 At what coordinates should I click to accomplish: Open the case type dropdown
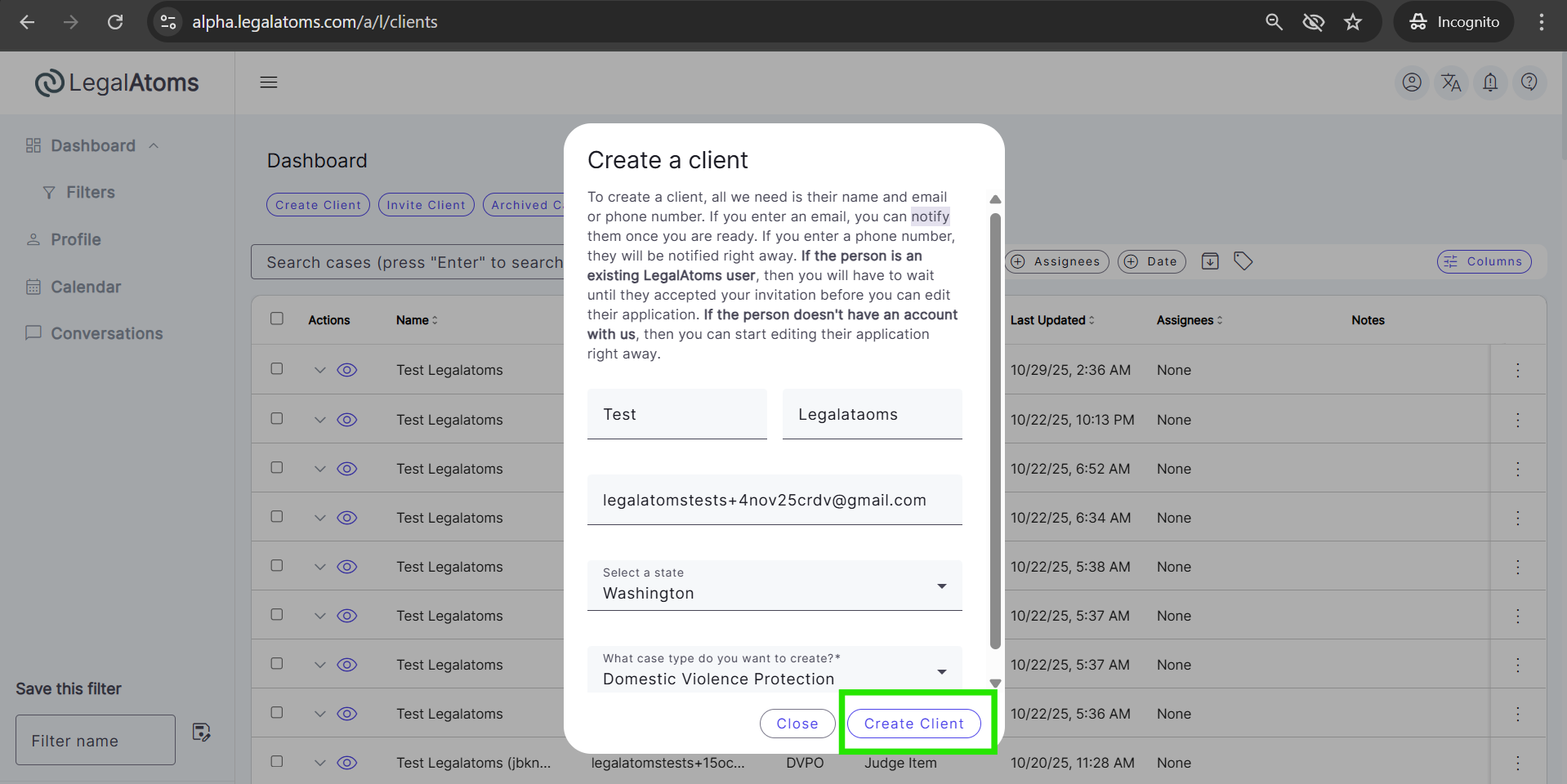point(774,670)
